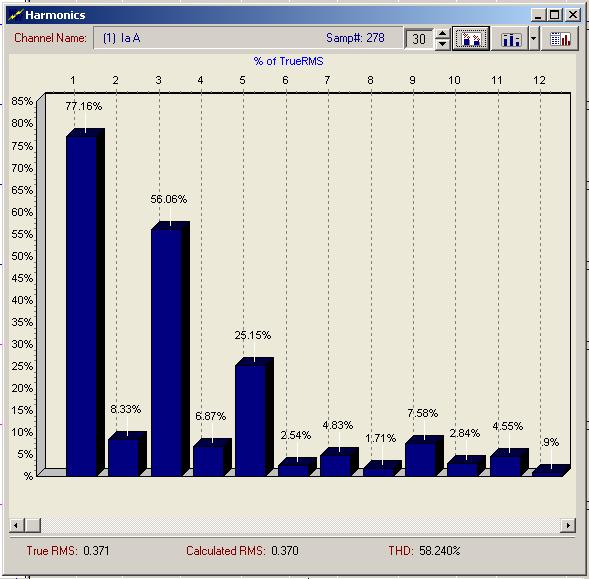The width and height of the screenshot is (589, 579).
Task: Open the chart style dropdown arrow
Action: (x=533, y=38)
